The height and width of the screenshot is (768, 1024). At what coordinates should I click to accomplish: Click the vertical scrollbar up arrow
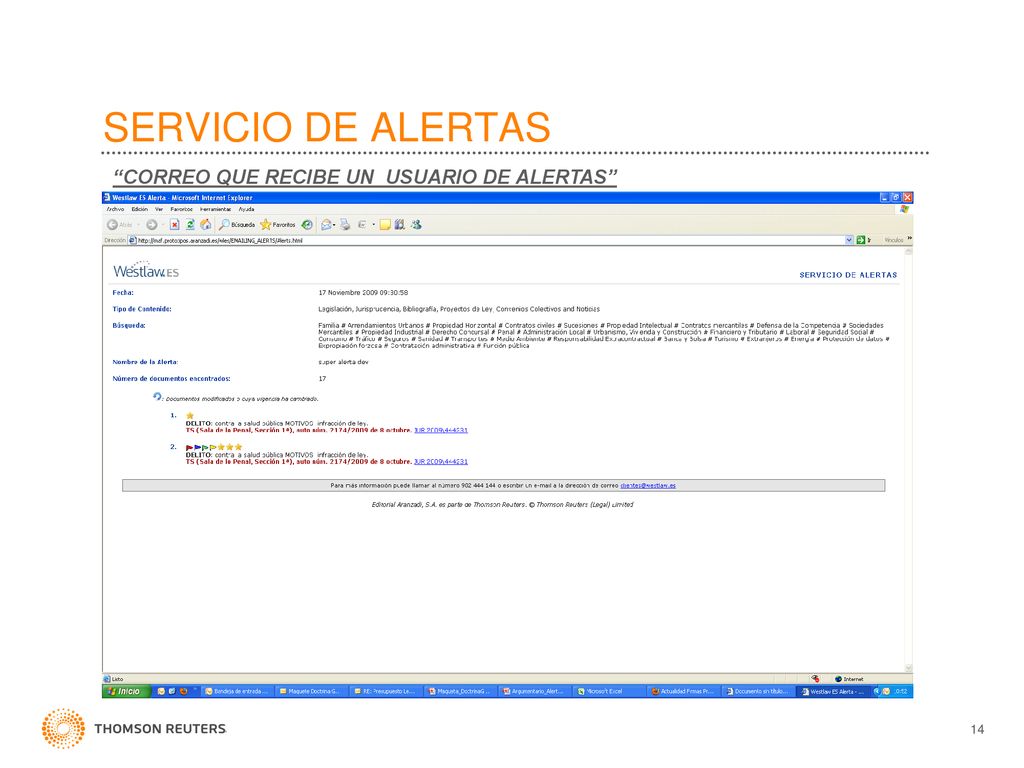tap(908, 251)
